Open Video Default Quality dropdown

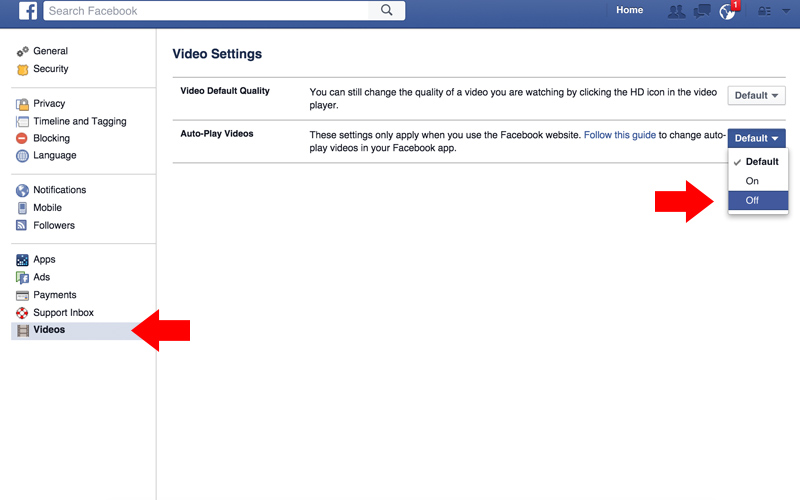[x=756, y=95]
